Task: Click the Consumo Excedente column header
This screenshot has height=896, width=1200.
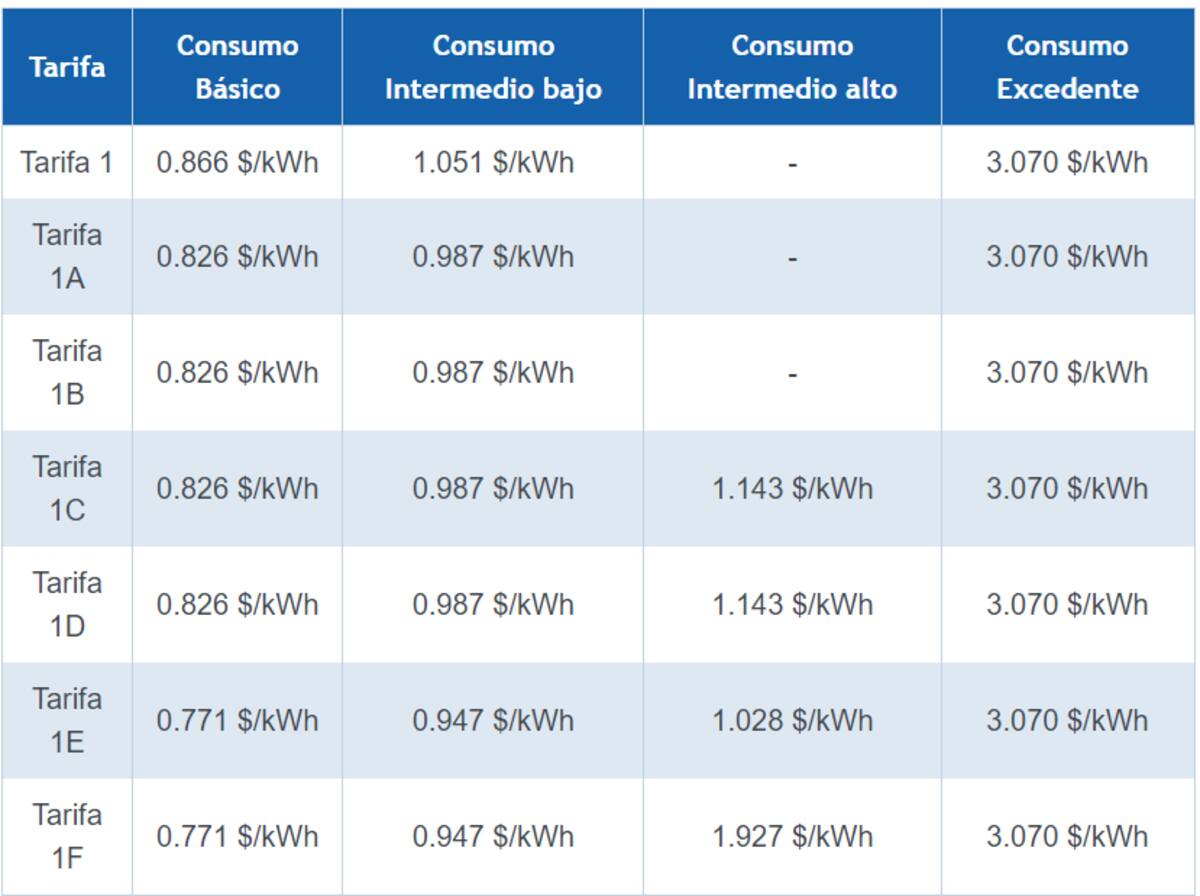Action: tap(1067, 68)
